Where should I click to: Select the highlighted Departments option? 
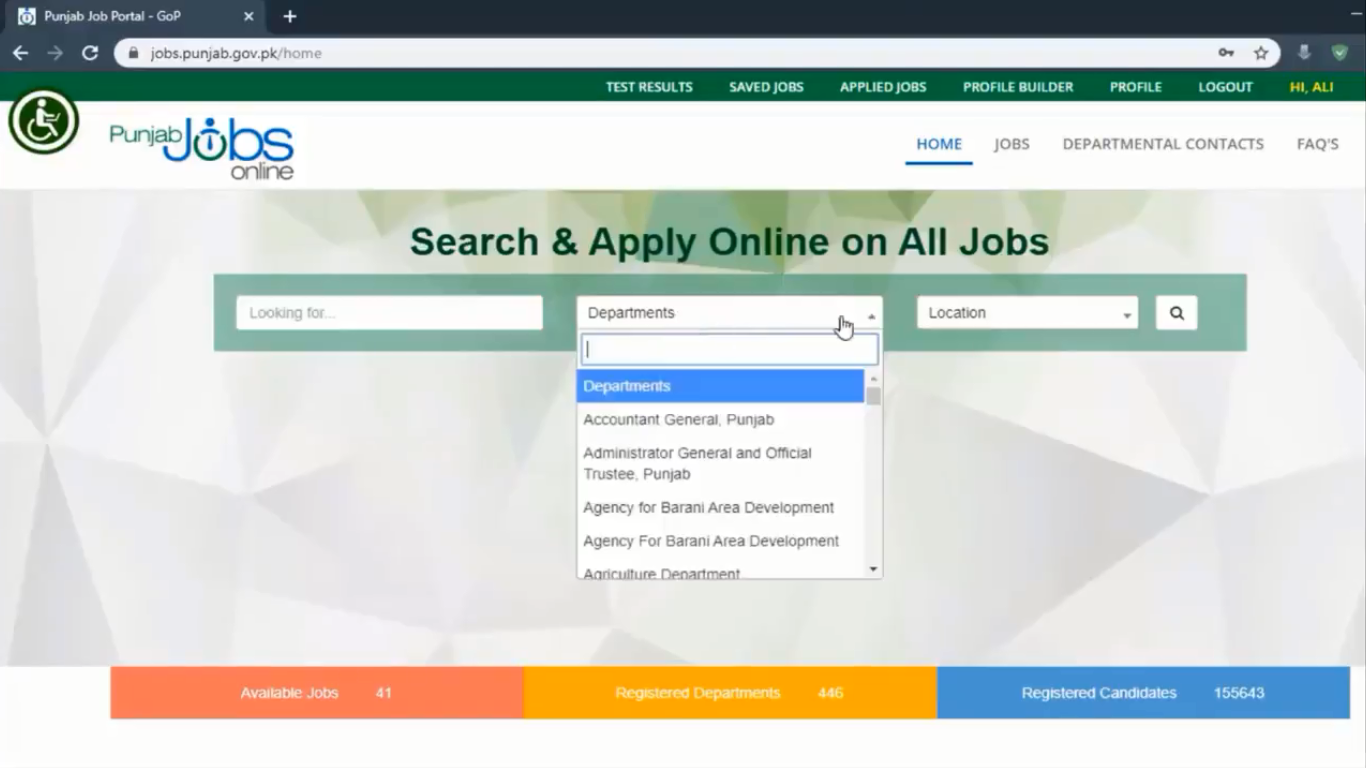[720, 386]
